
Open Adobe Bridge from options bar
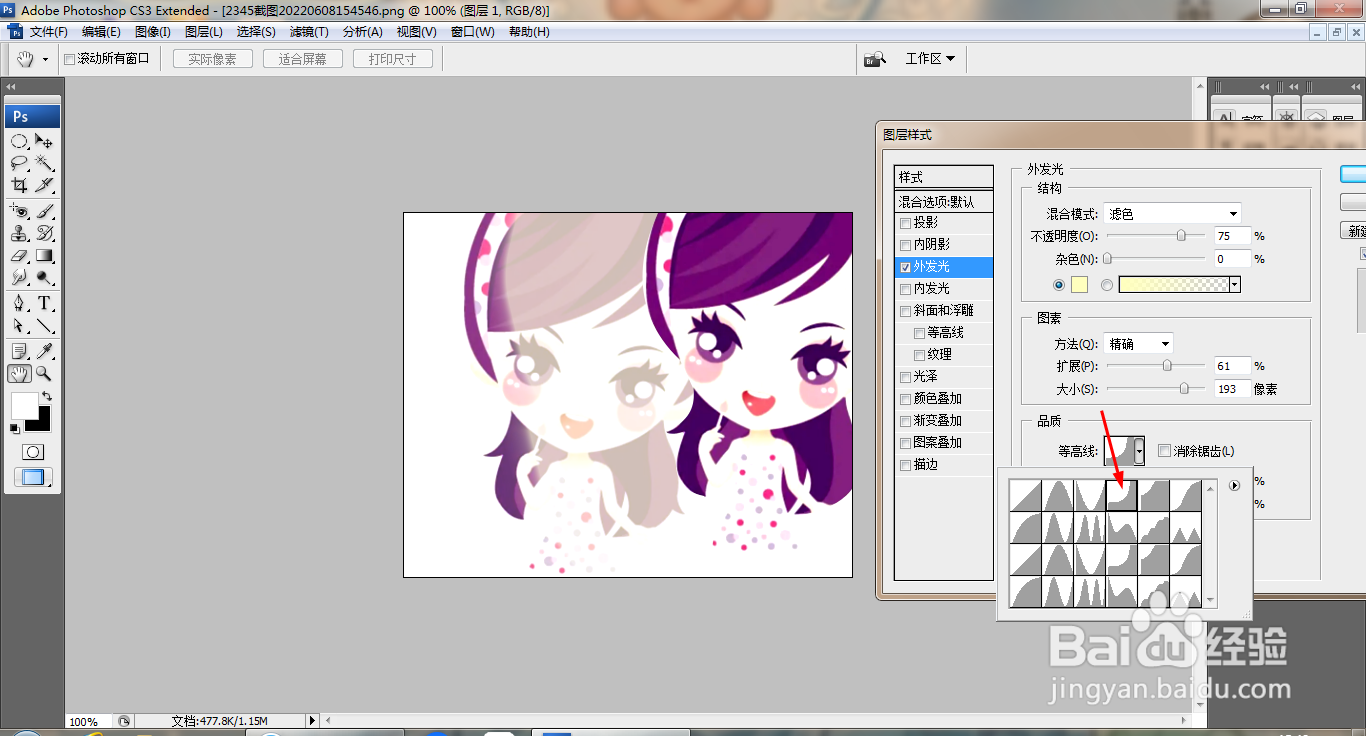pyautogui.click(x=875, y=59)
